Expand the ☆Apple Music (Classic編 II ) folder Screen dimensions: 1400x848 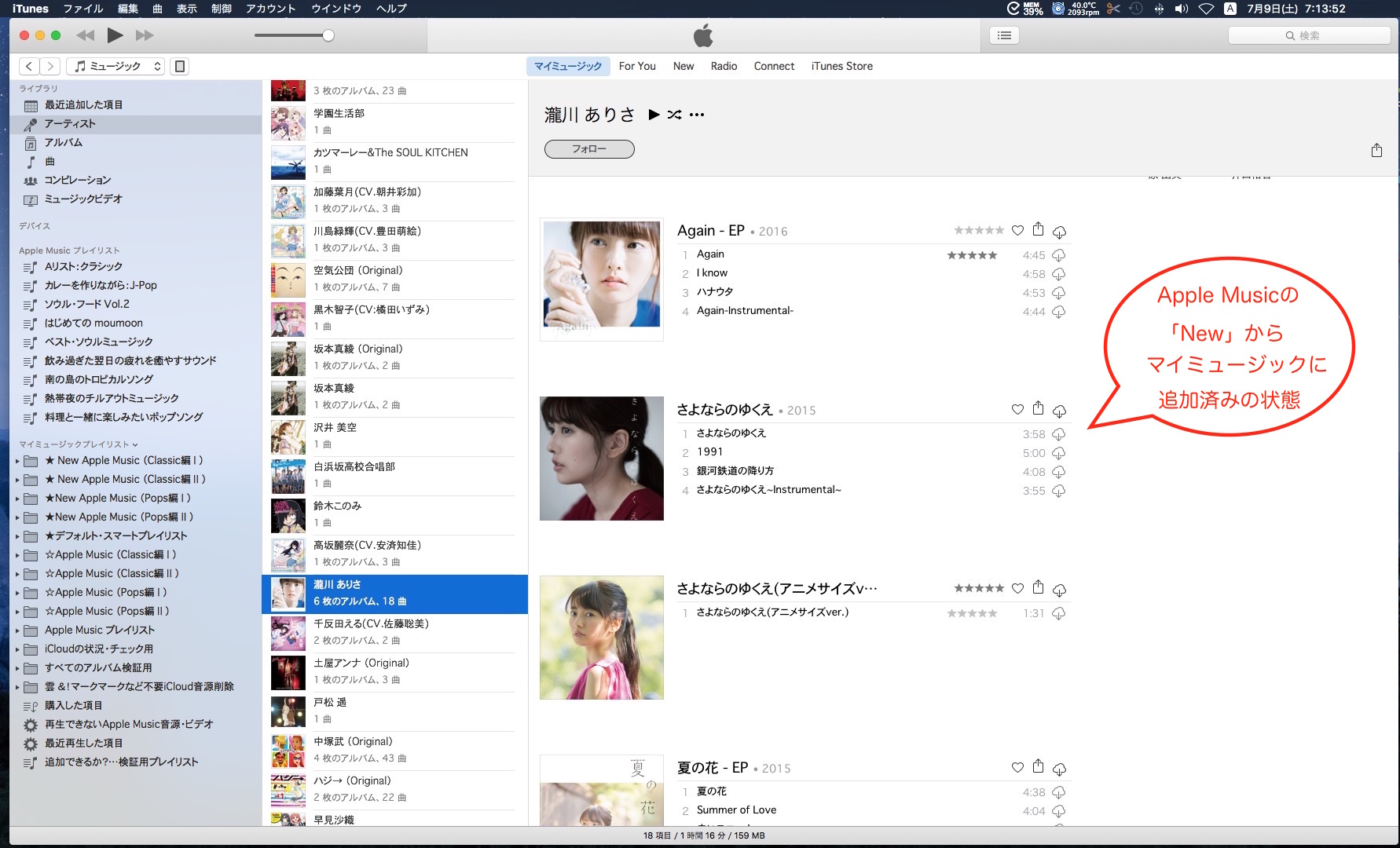(17, 574)
